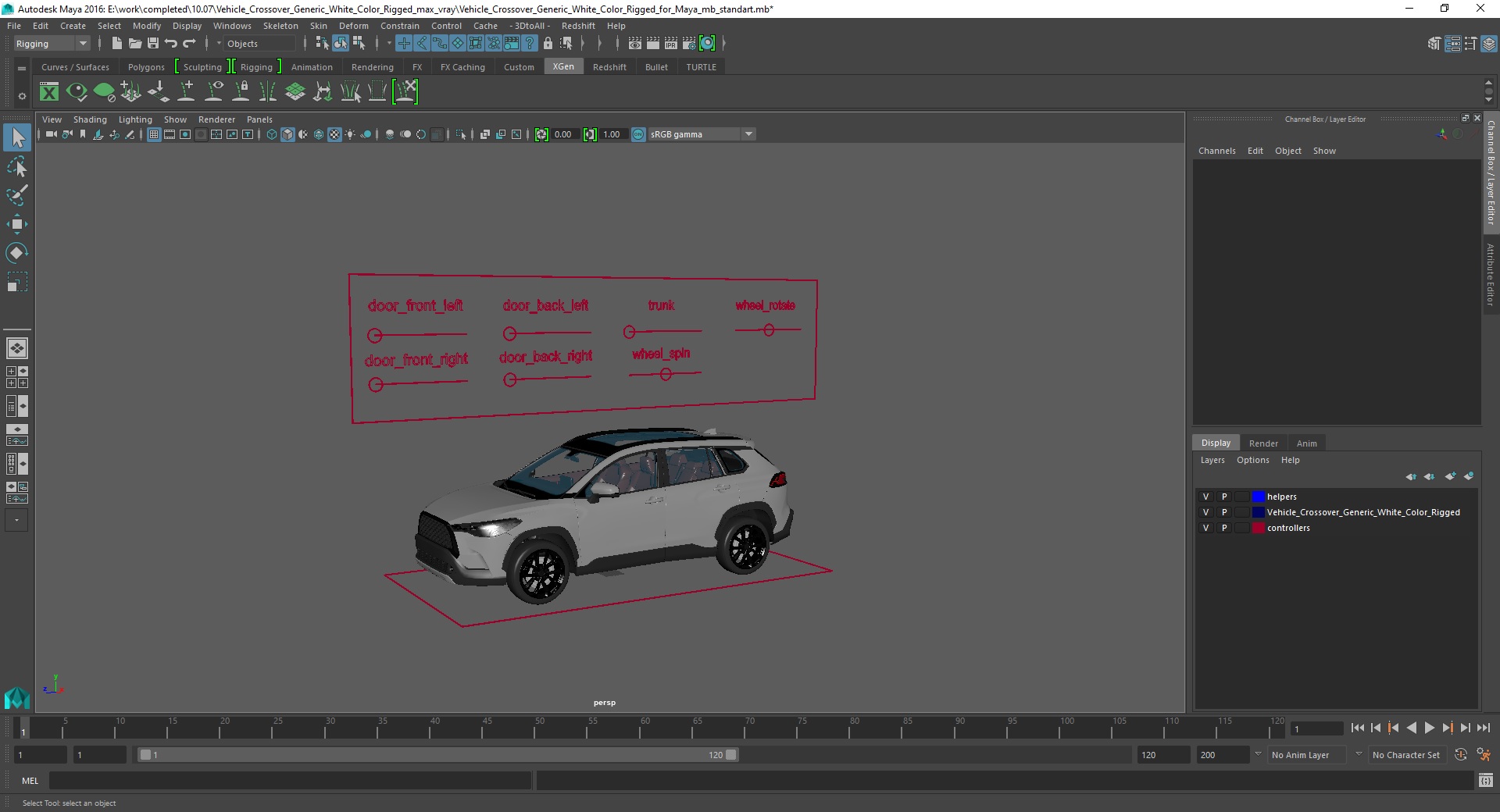Image resolution: width=1500 pixels, height=812 pixels.
Task: Open the viewport Shading menu
Action: (90, 119)
